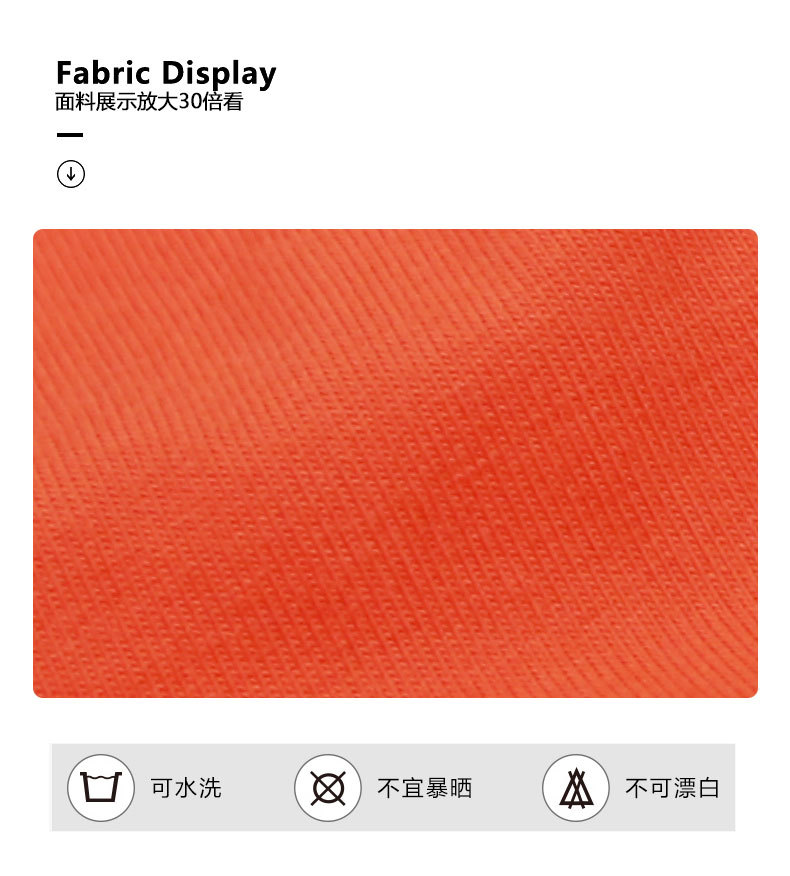Image resolution: width=790 pixels, height=876 pixels.
Task: Click the word Fabric in the heading
Action: point(103,73)
